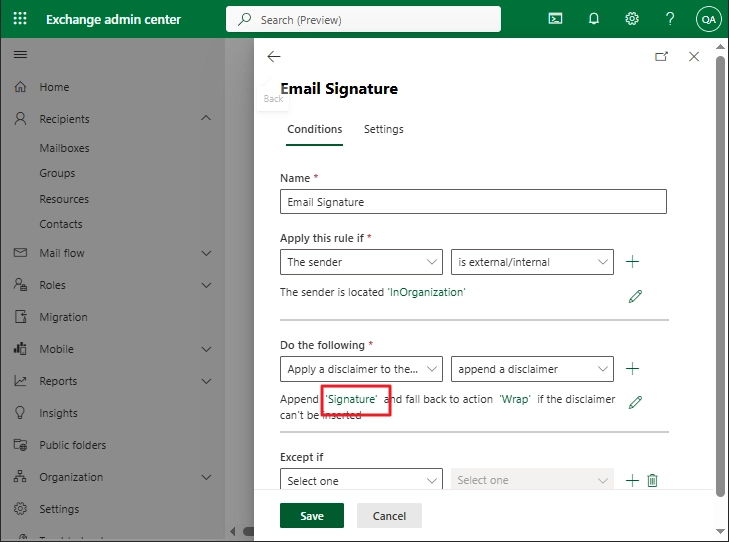Open Contacts under Recipients
The image size is (729, 542).
(61, 224)
